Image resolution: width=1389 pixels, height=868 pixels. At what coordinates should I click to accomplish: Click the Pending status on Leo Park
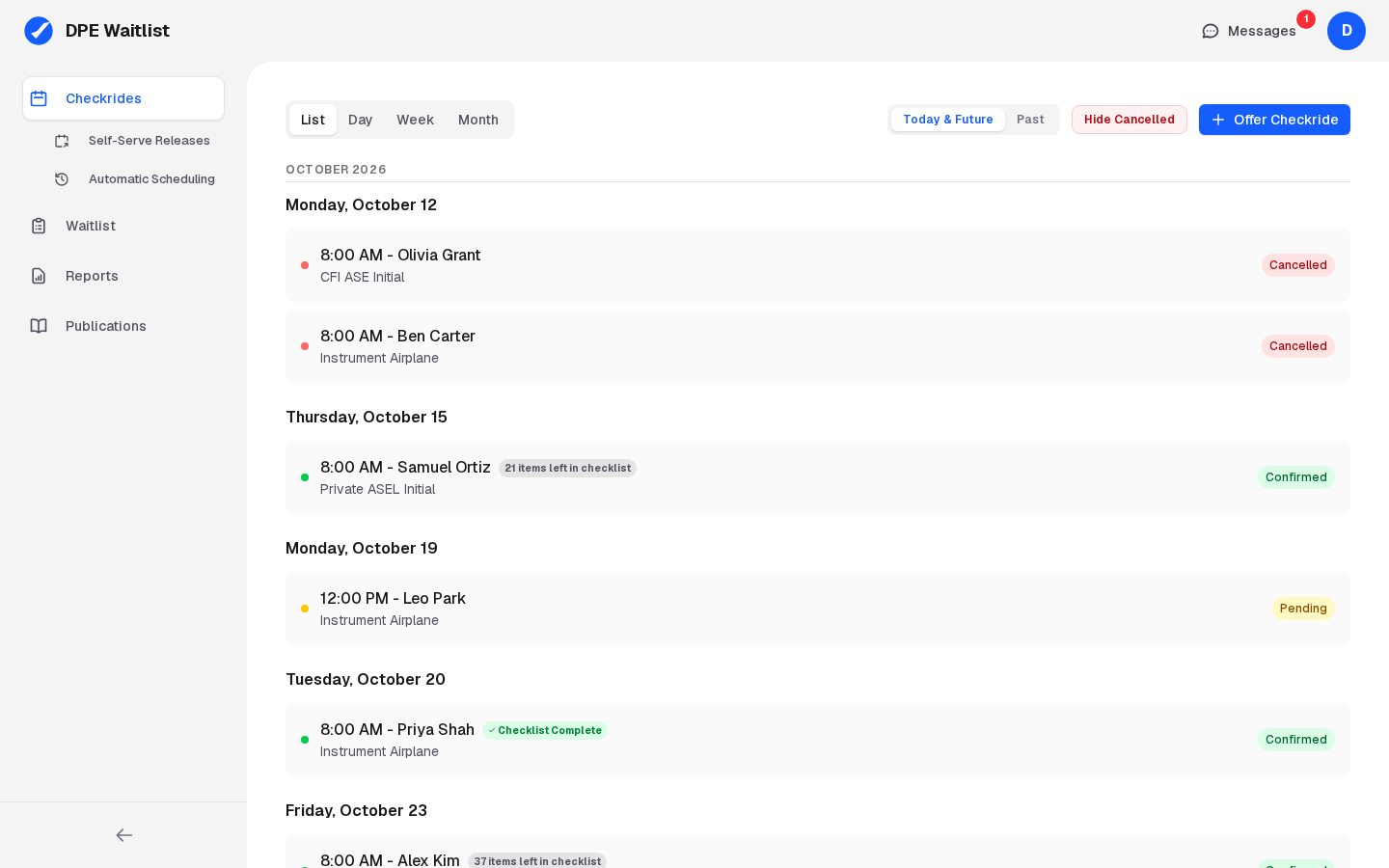tap(1303, 609)
